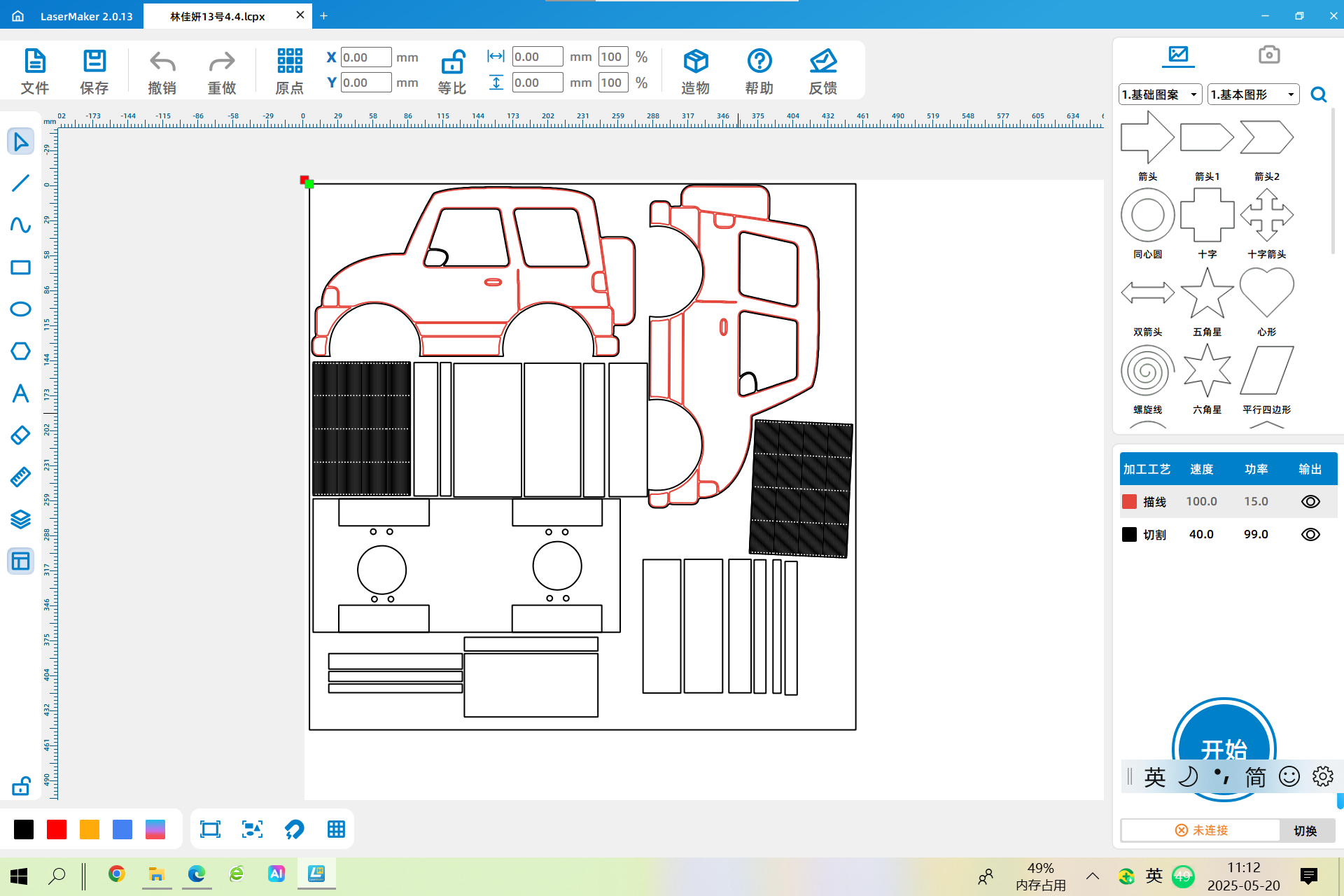
Task: Click the focus selection view icon
Action: [252, 829]
